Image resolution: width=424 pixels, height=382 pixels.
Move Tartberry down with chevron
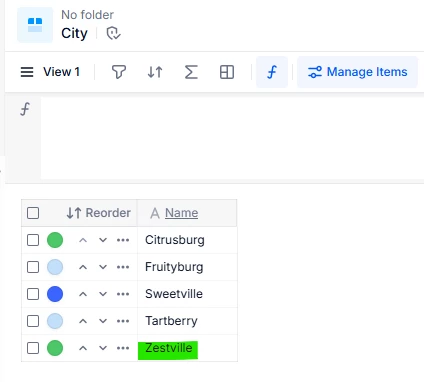pos(103,321)
